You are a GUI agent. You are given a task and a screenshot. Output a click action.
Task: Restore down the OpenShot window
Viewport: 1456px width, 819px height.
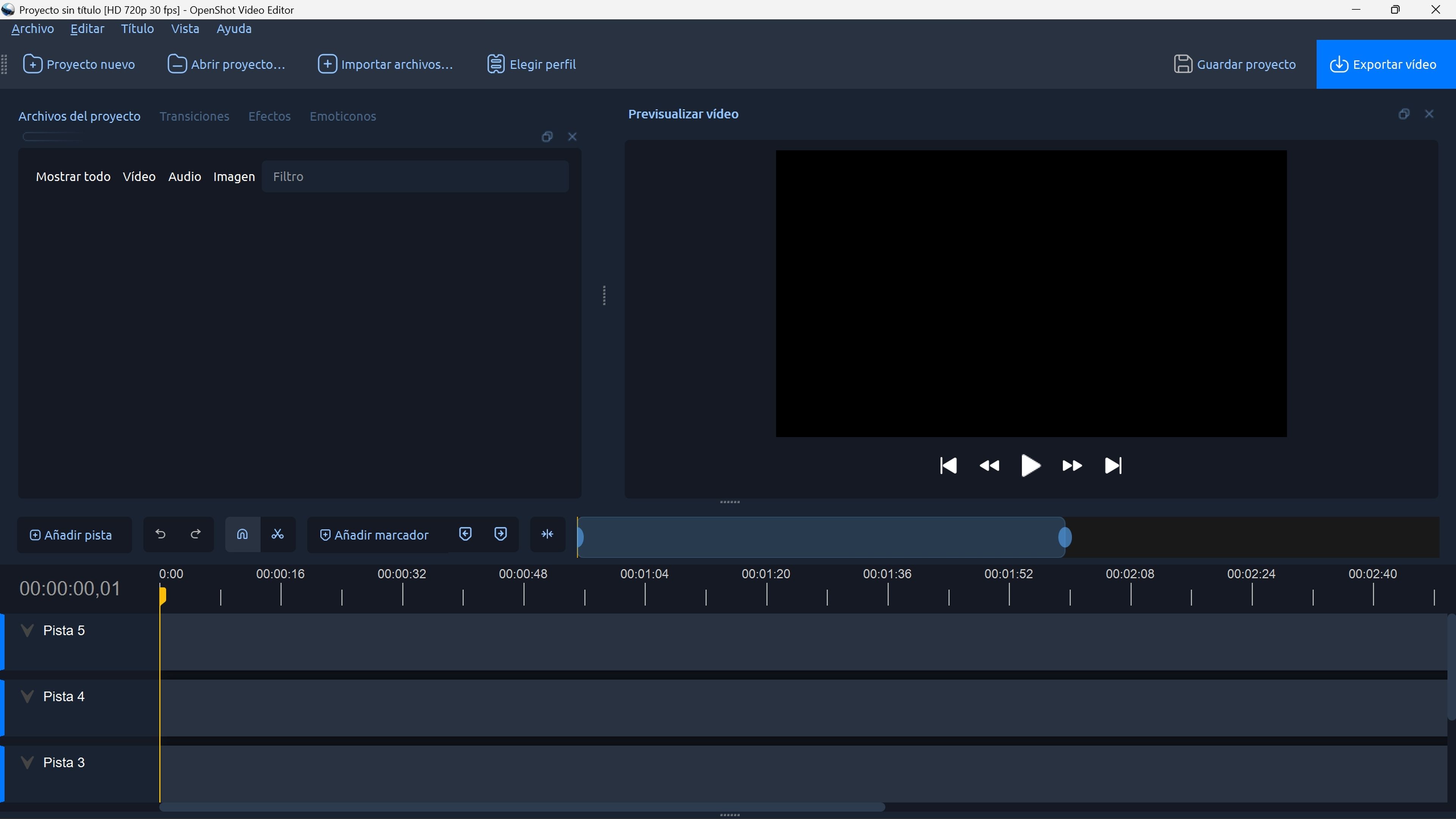[x=1395, y=9]
